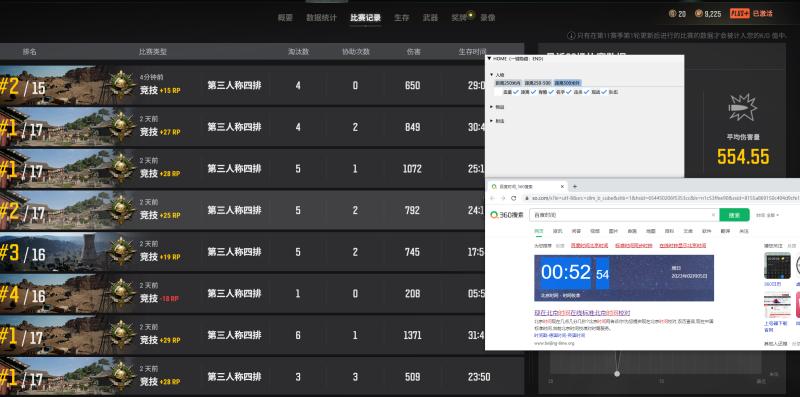The width and height of the screenshot is (800, 397).
Task: Select the 比赛记录 match history tab
Action: click(365, 17)
